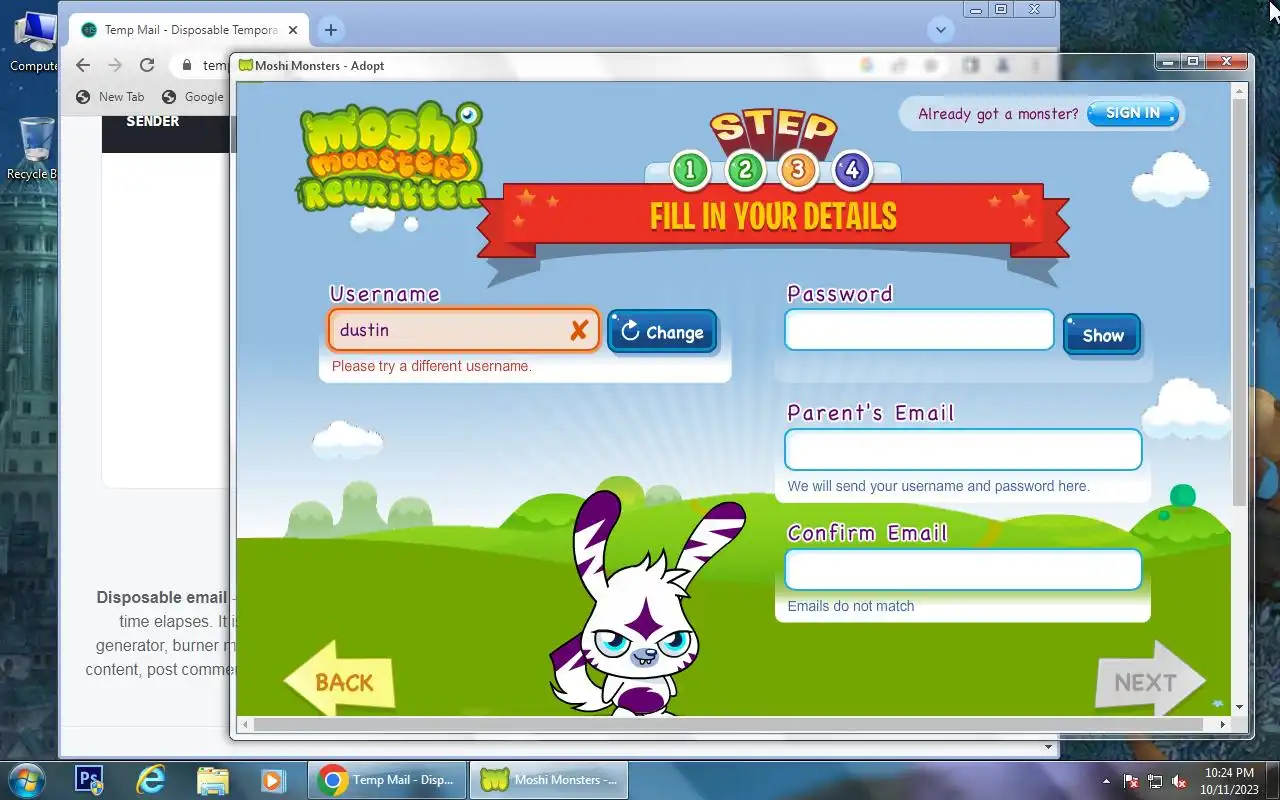Switch to the Temp Mail Chrome taskbar item
The image size is (1280, 800).
point(388,780)
